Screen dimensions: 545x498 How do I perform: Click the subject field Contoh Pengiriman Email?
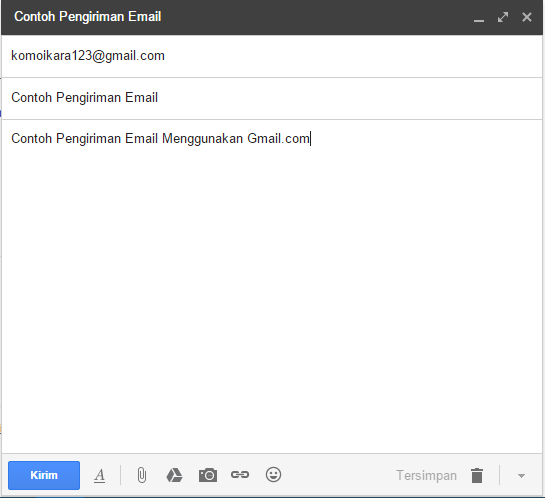[272, 98]
